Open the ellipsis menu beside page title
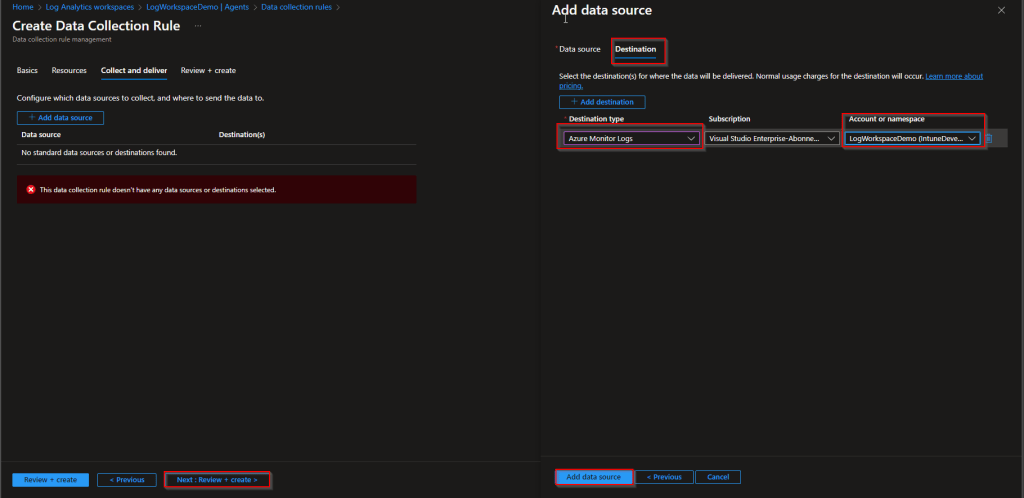 [198, 25]
